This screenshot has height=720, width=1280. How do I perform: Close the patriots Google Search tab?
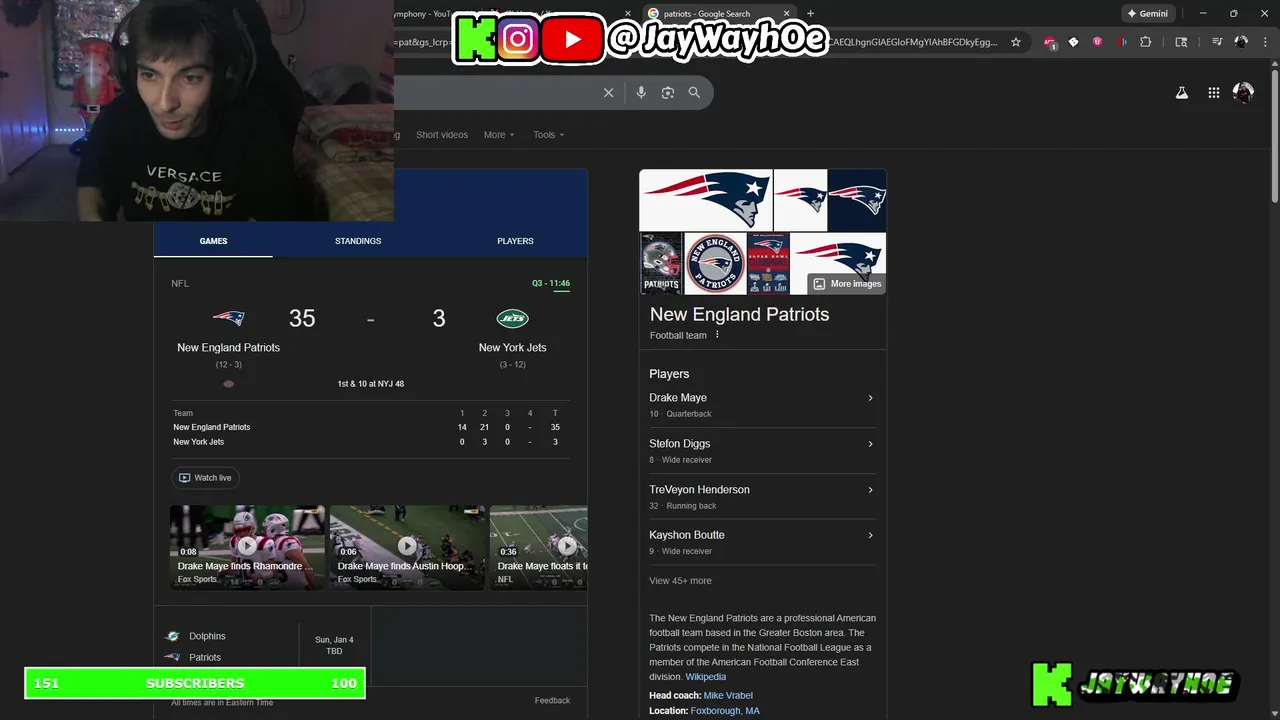pyautogui.click(x=787, y=14)
